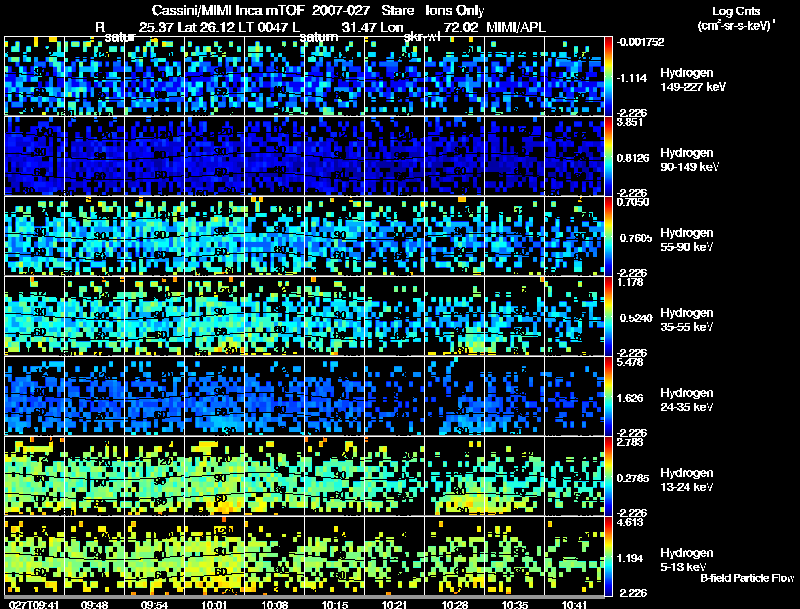Click the color bar for 35-55 keV row
The height and width of the screenshot is (609, 800).
click(x=608, y=316)
